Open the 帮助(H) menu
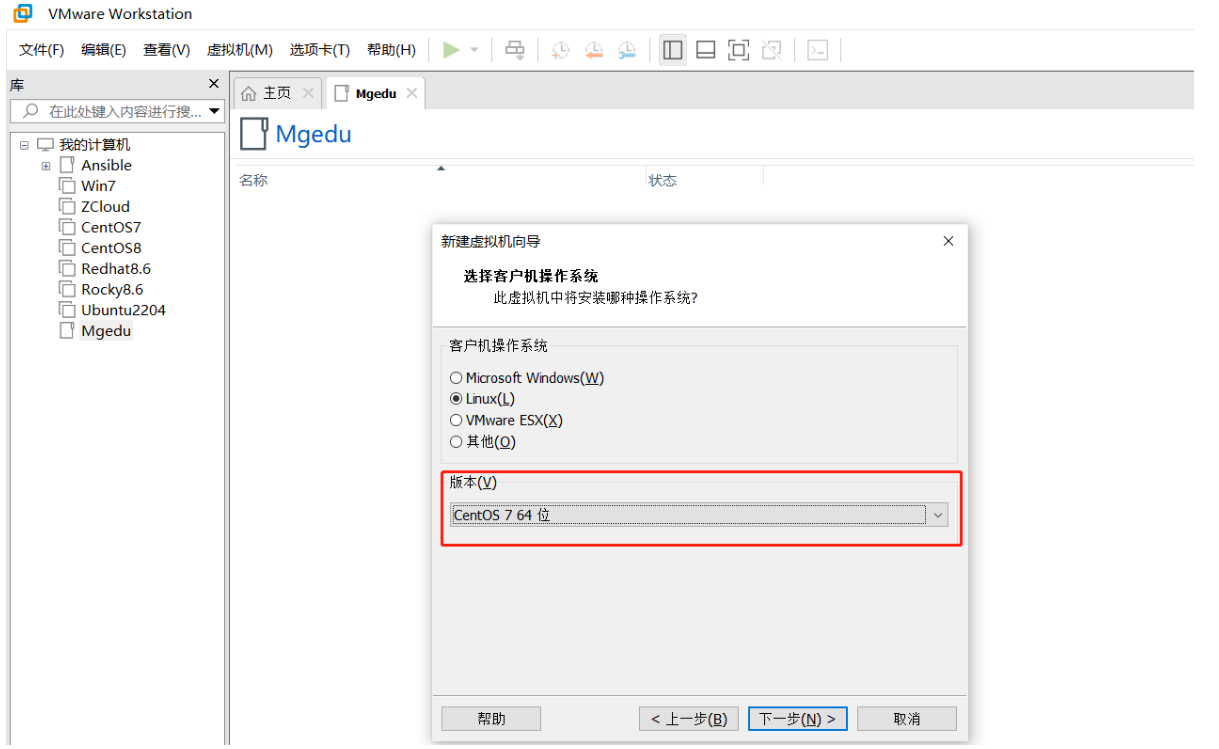The width and height of the screenshot is (1219, 749). click(391, 50)
